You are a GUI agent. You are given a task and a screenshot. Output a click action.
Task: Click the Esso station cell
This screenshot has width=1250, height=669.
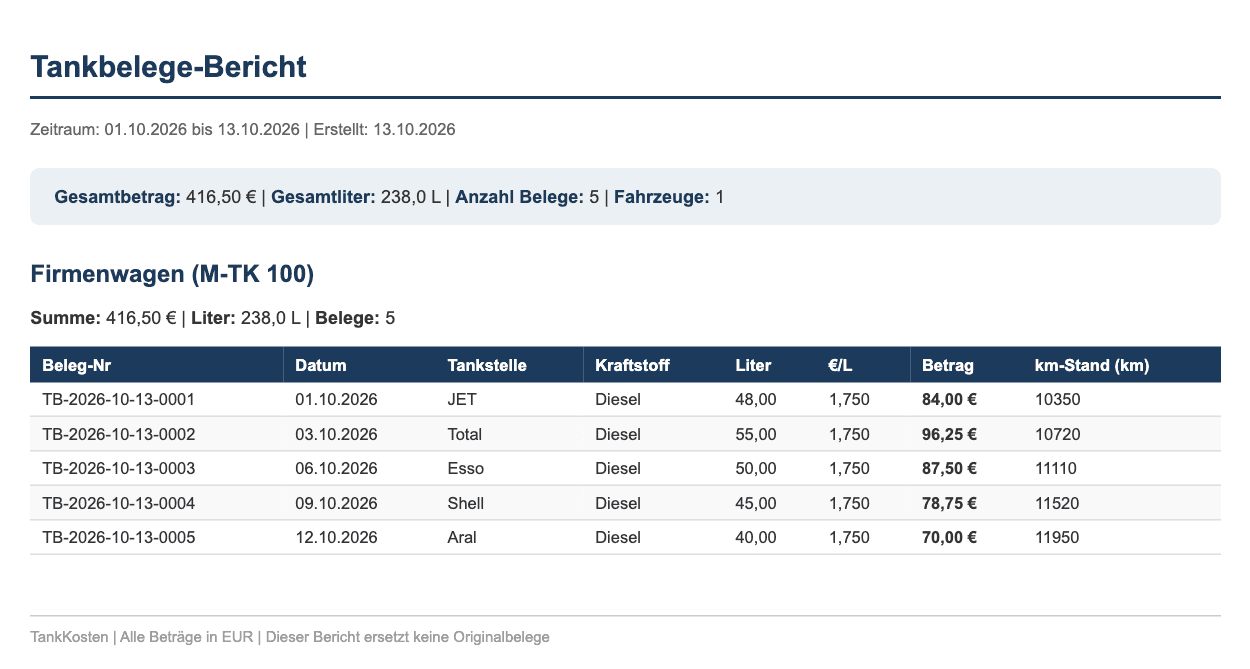[x=465, y=469]
